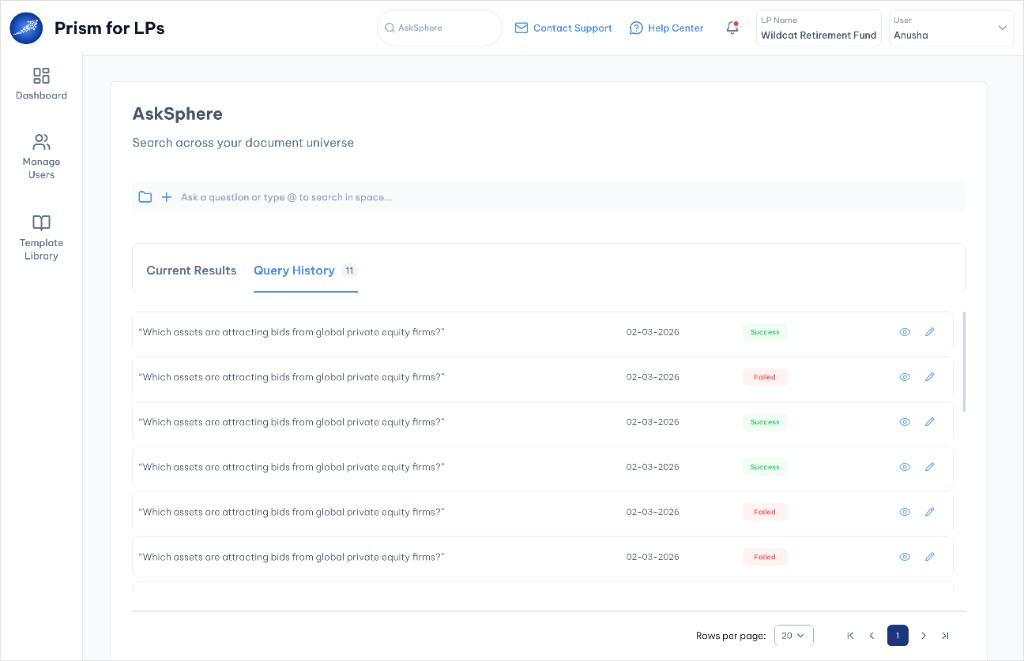Screen dimensions: 1024x661
Task: Open the Help Center link
Action: (x=666, y=28)
